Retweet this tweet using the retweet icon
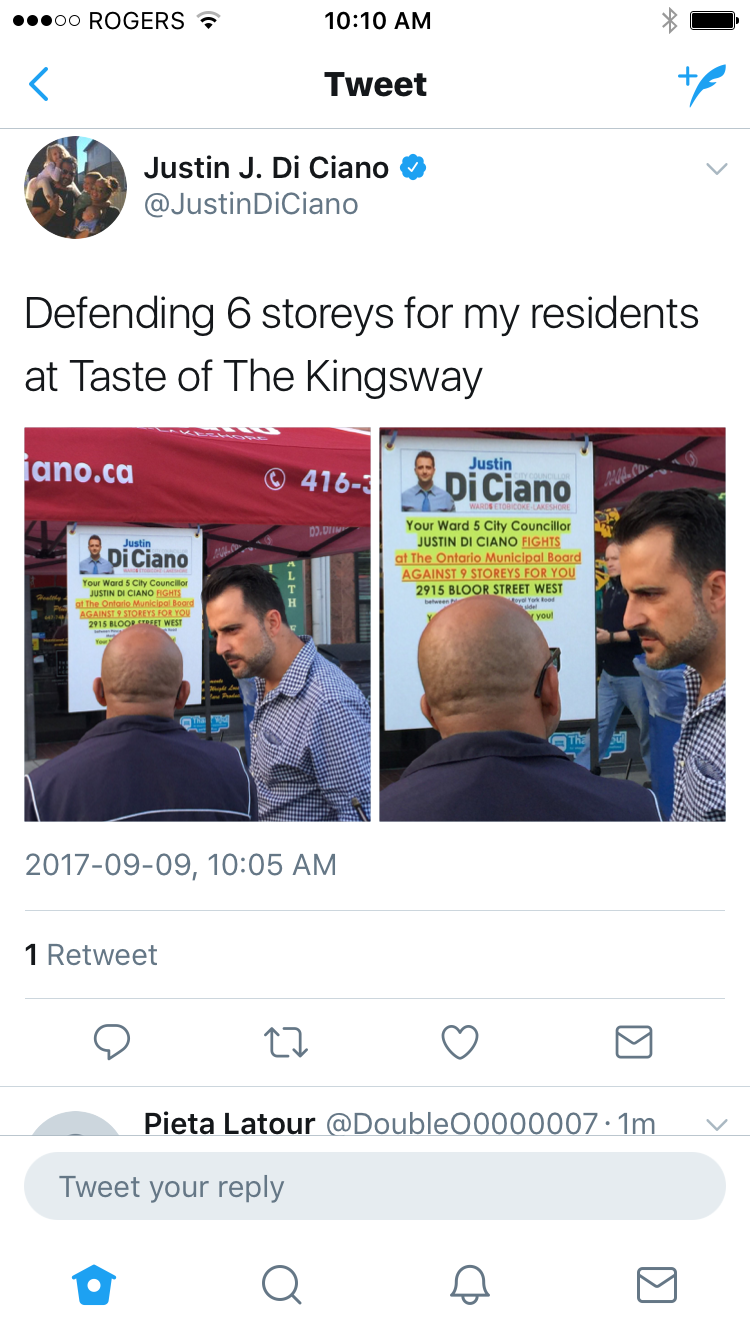The width and height of the screenshot is (750, 1334). pos(287,1042)
